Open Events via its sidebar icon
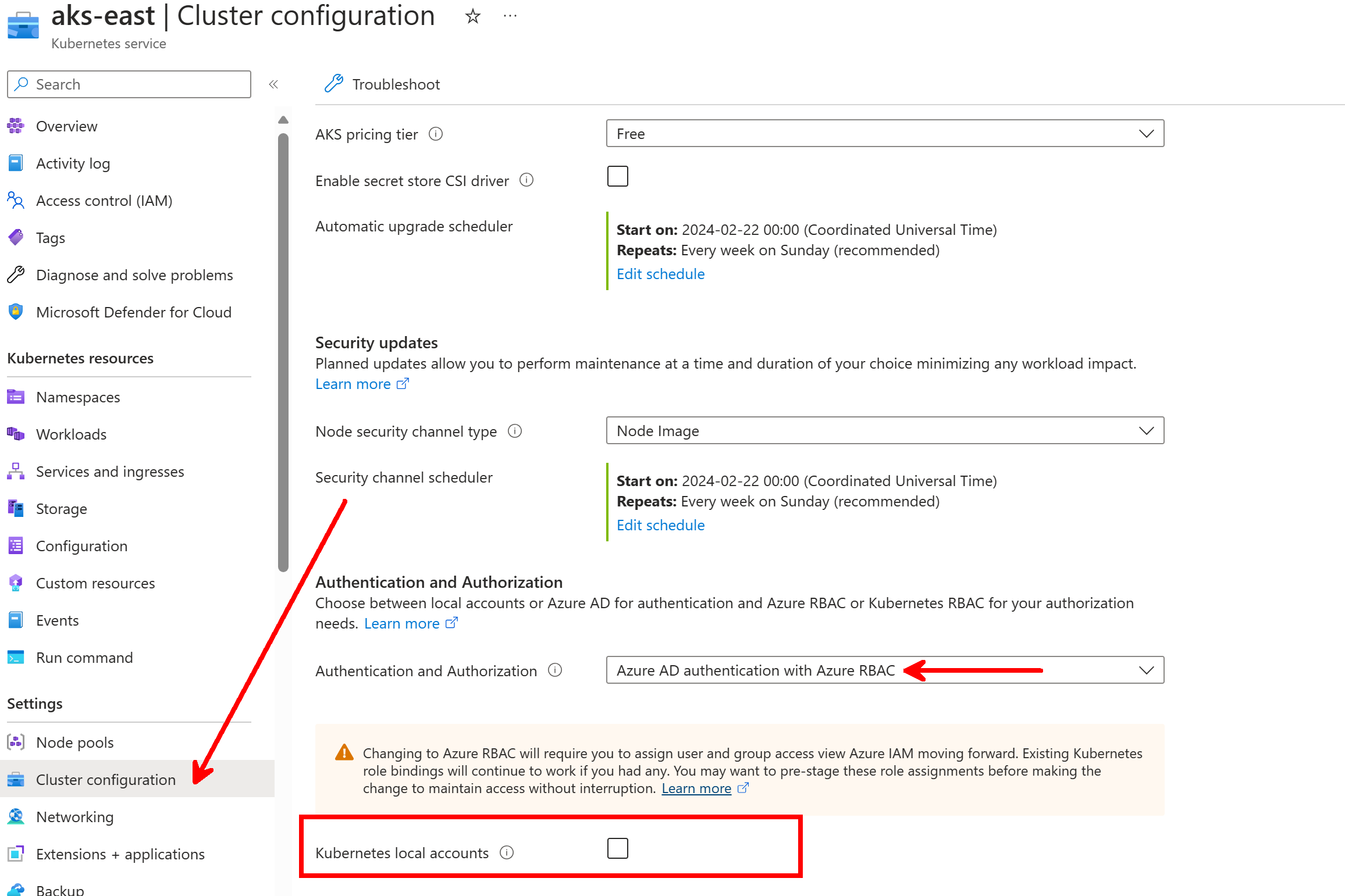1345x896 pixels. pyautogui.click(x=15, y=620)
